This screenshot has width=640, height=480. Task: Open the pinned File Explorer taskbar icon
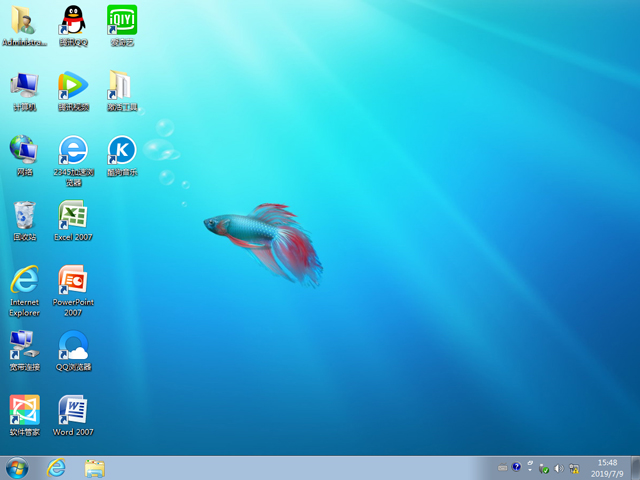tap(95, 468)
